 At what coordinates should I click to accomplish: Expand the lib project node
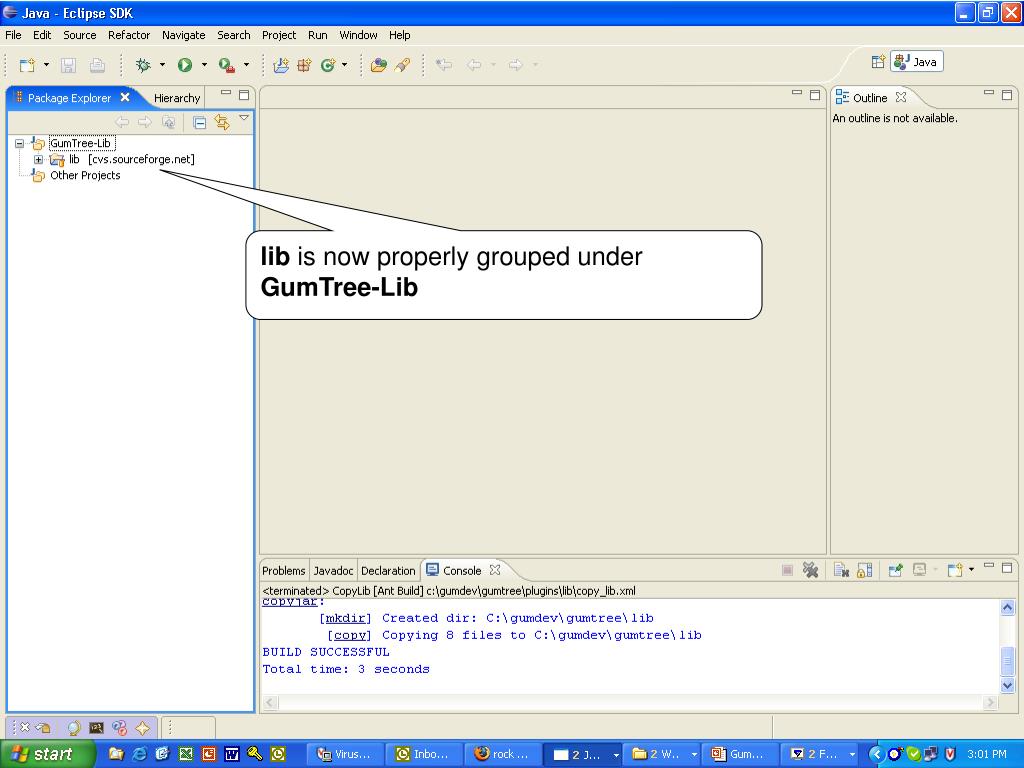[x=39, y=159]
